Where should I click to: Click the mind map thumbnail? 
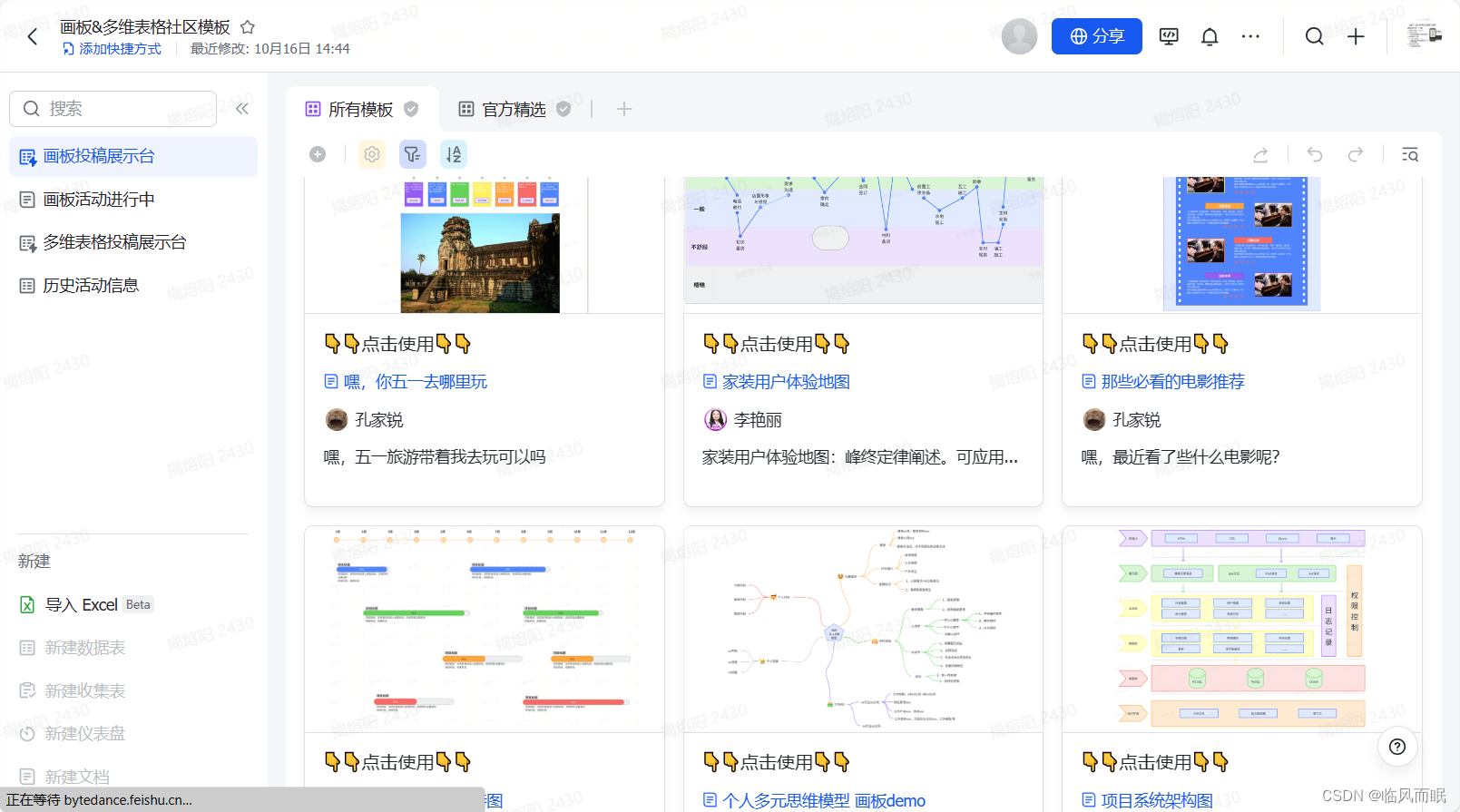click(x=863, y=629)
